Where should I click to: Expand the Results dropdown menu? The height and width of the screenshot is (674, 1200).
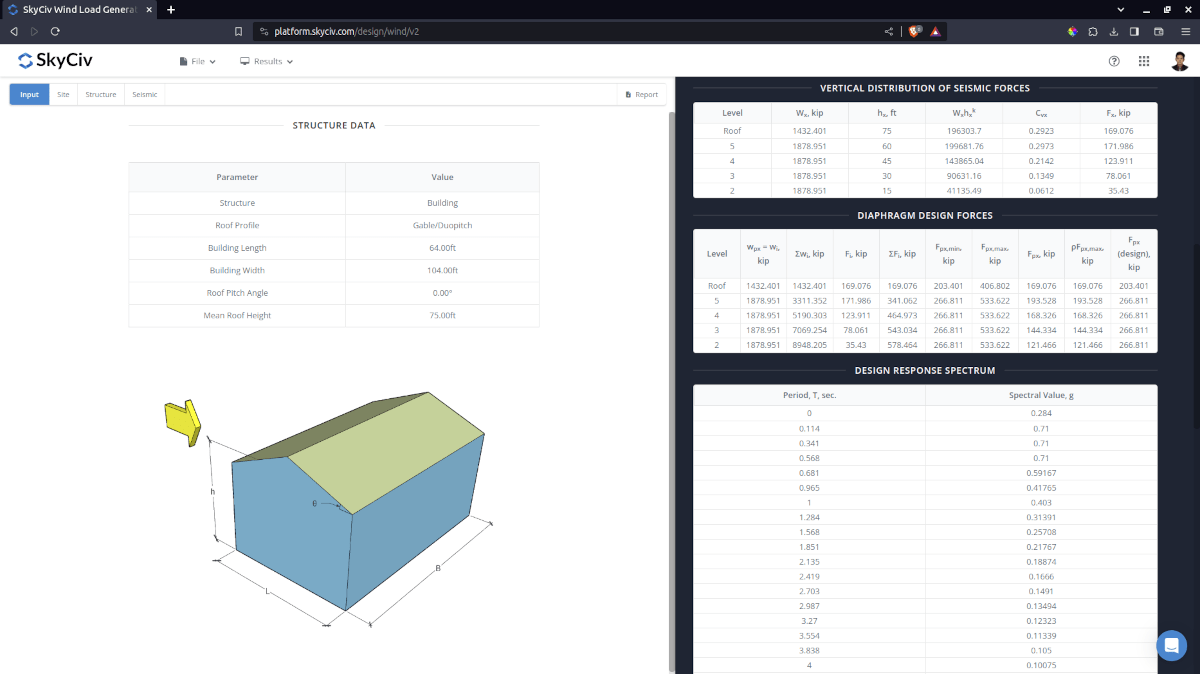tap(267, 61)
